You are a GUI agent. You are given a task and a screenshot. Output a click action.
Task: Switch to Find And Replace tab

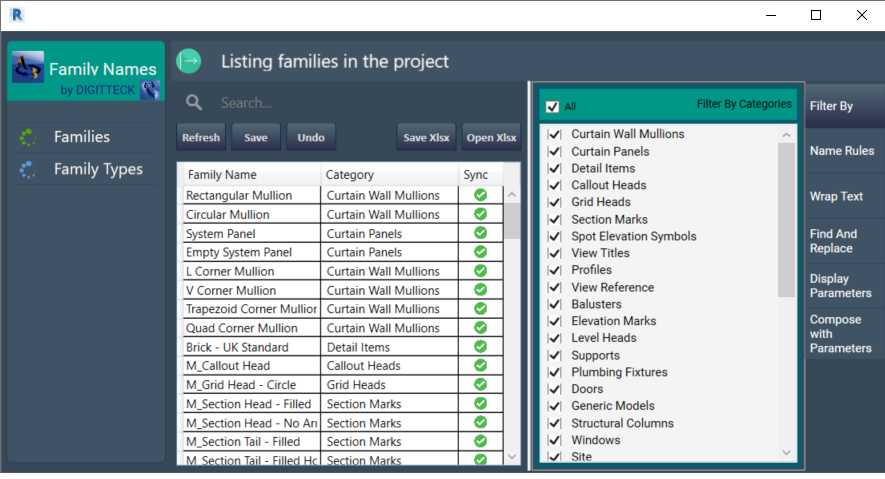[x=834, y=241]
